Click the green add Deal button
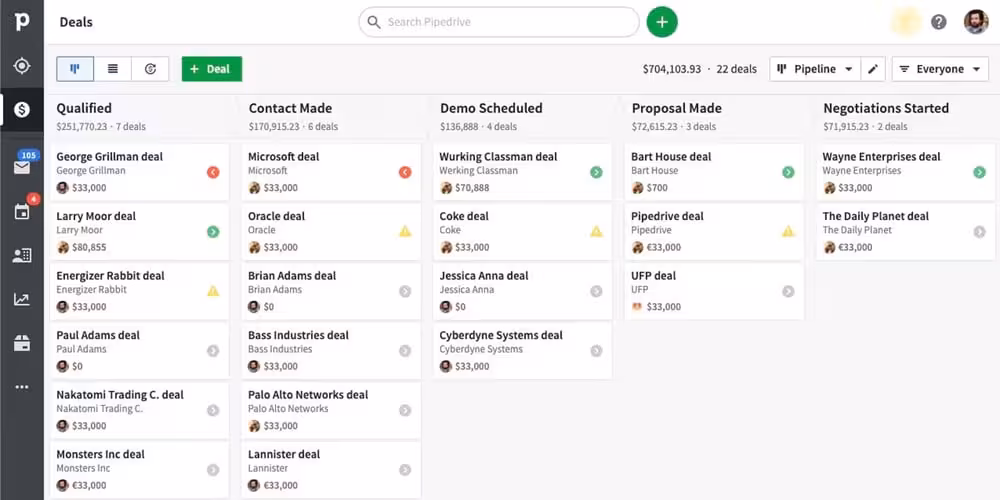The width and height of the screenshot is (1000, 500). tap(211, 69)
